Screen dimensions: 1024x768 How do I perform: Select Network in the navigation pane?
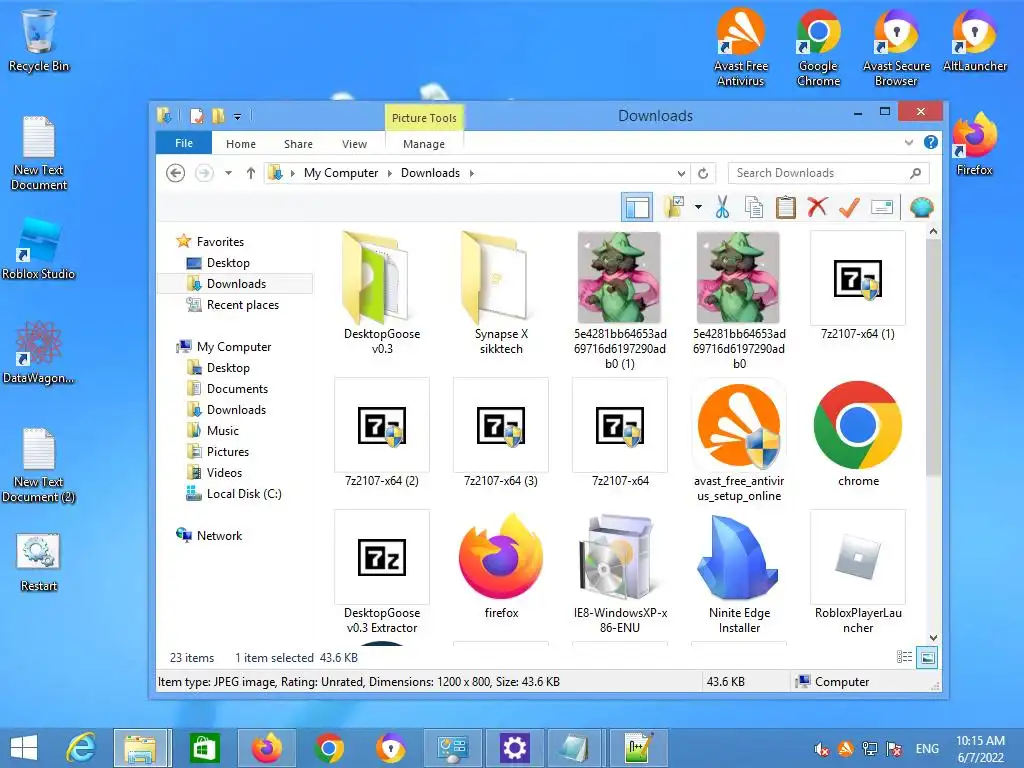point(219,536)
